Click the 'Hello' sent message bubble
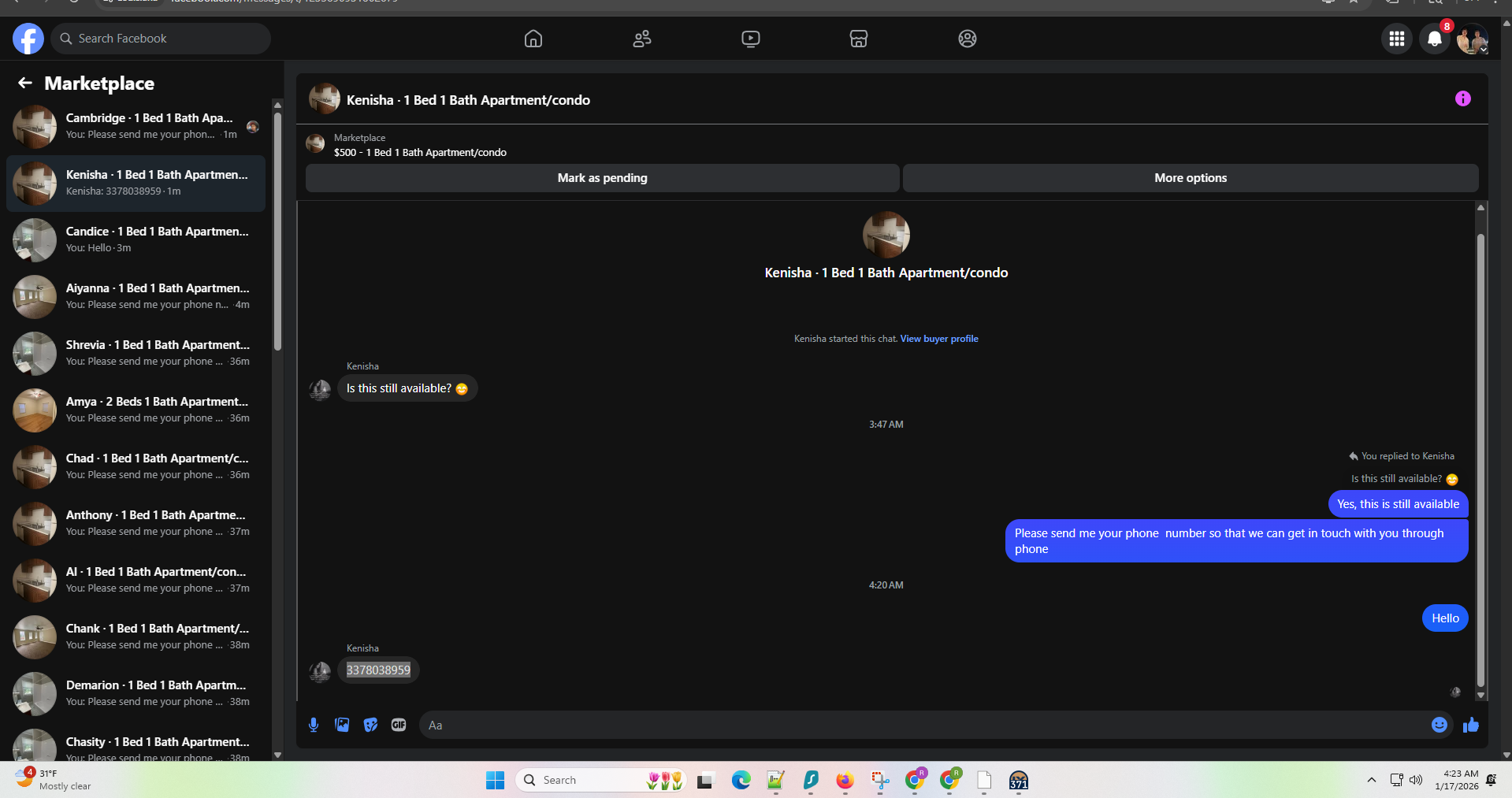This screenshot has width=1512, height=798. [x=1445, y=618]
